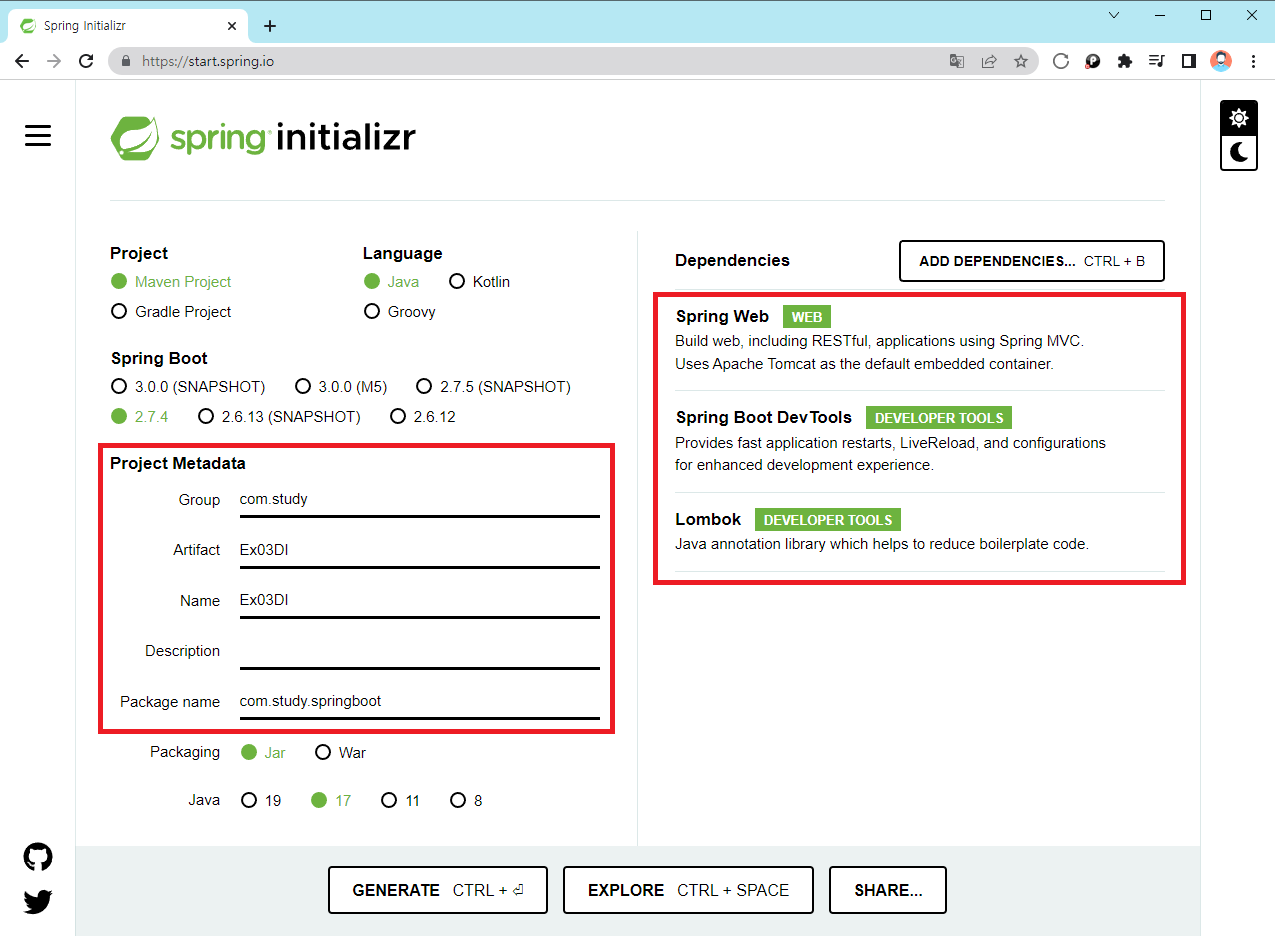Open a new browser tab

point(269,26)
